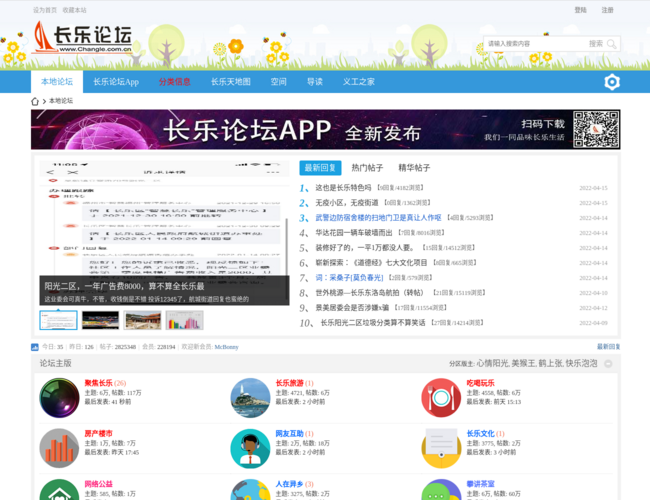Open 网络公益 forum title link
Viewport: 650px width, 500px height.
[98, 484]
